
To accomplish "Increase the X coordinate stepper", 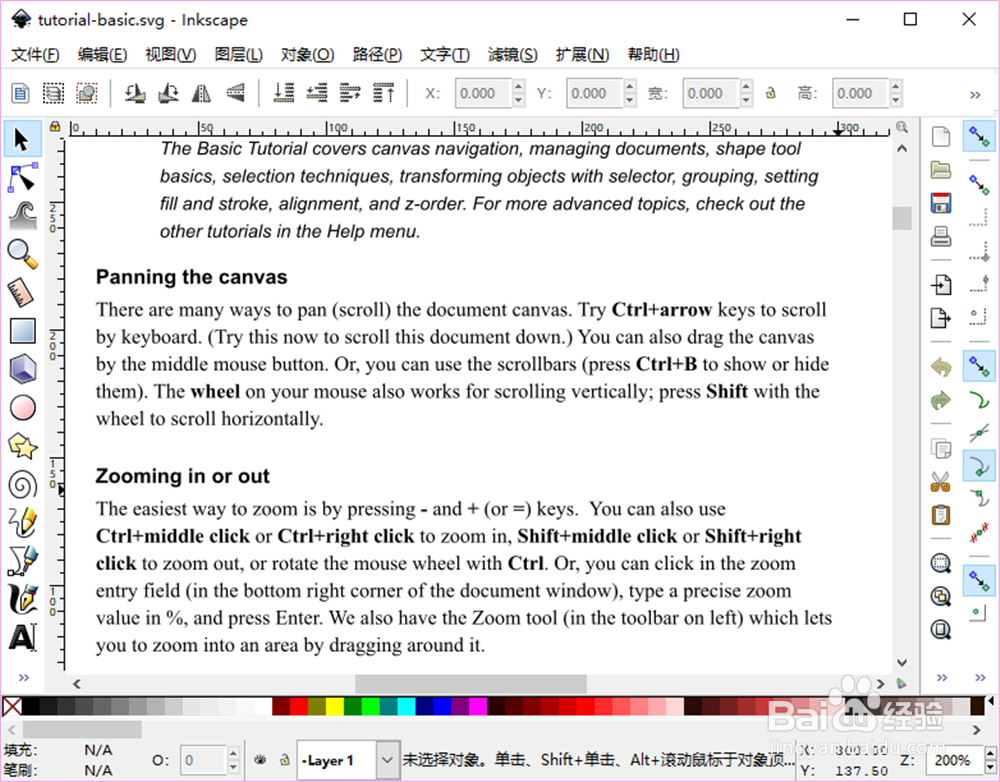I will pos(518,86).
